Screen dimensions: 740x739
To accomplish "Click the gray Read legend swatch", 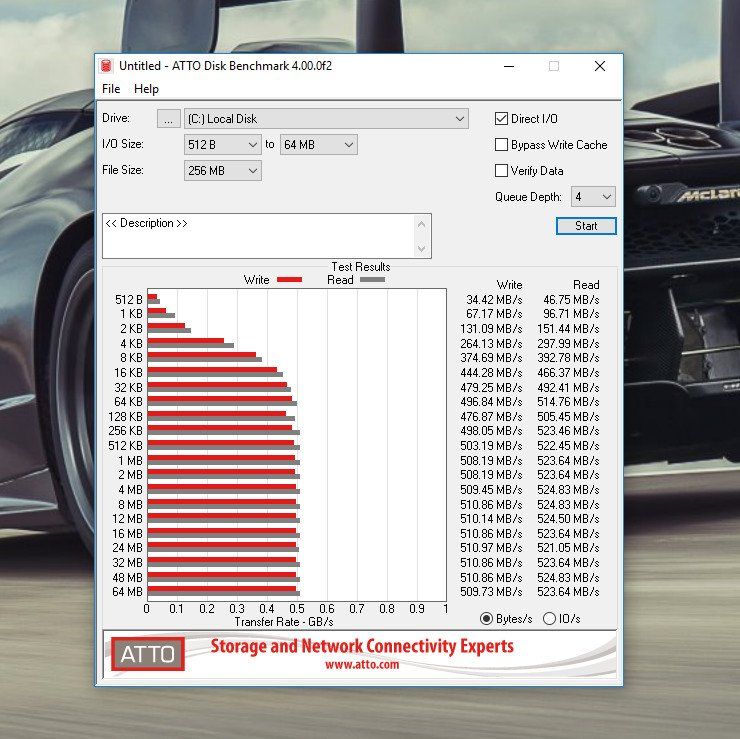I will (x=372, y=280).
